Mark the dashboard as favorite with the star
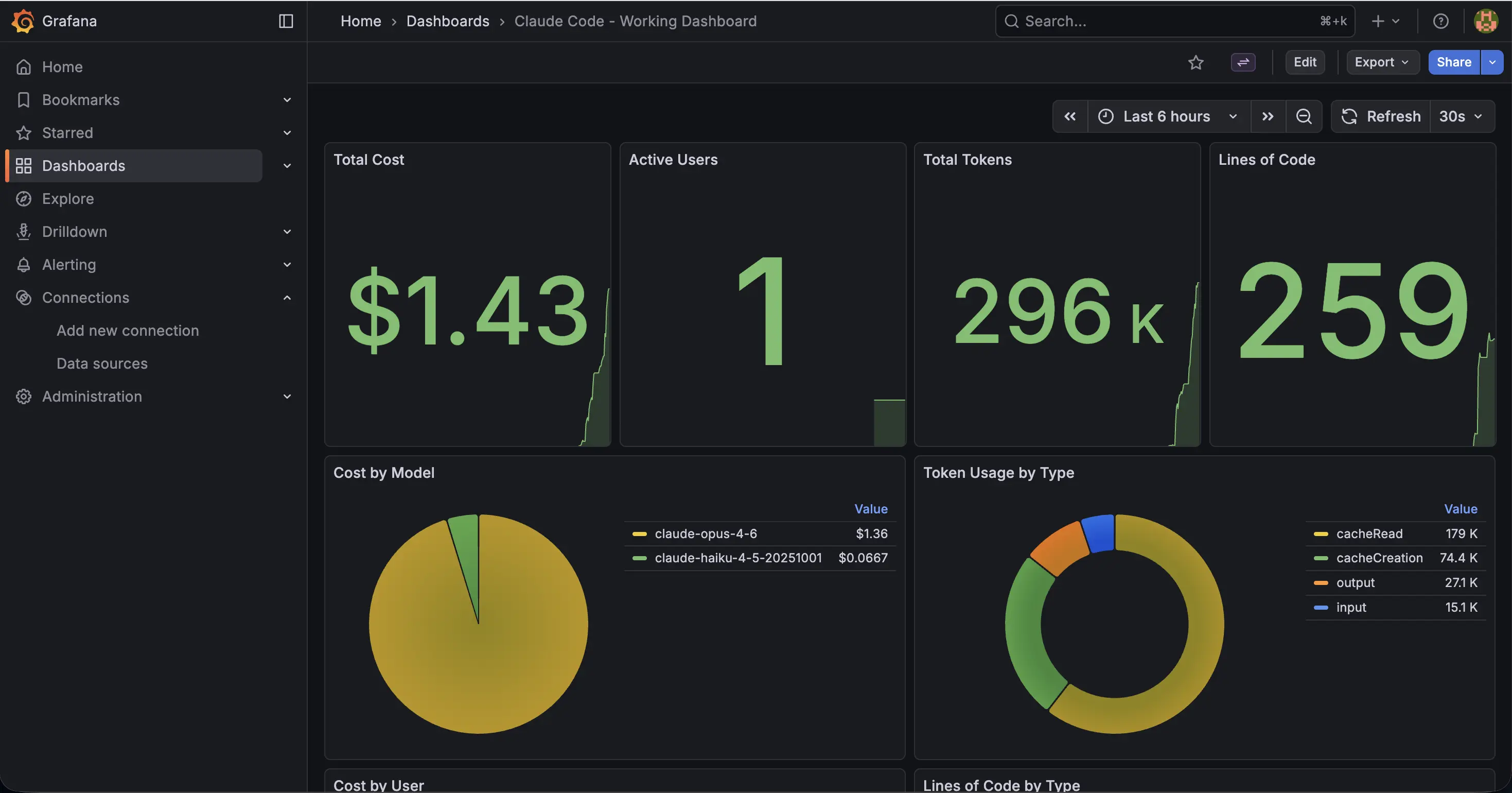 pos(1196,62)
